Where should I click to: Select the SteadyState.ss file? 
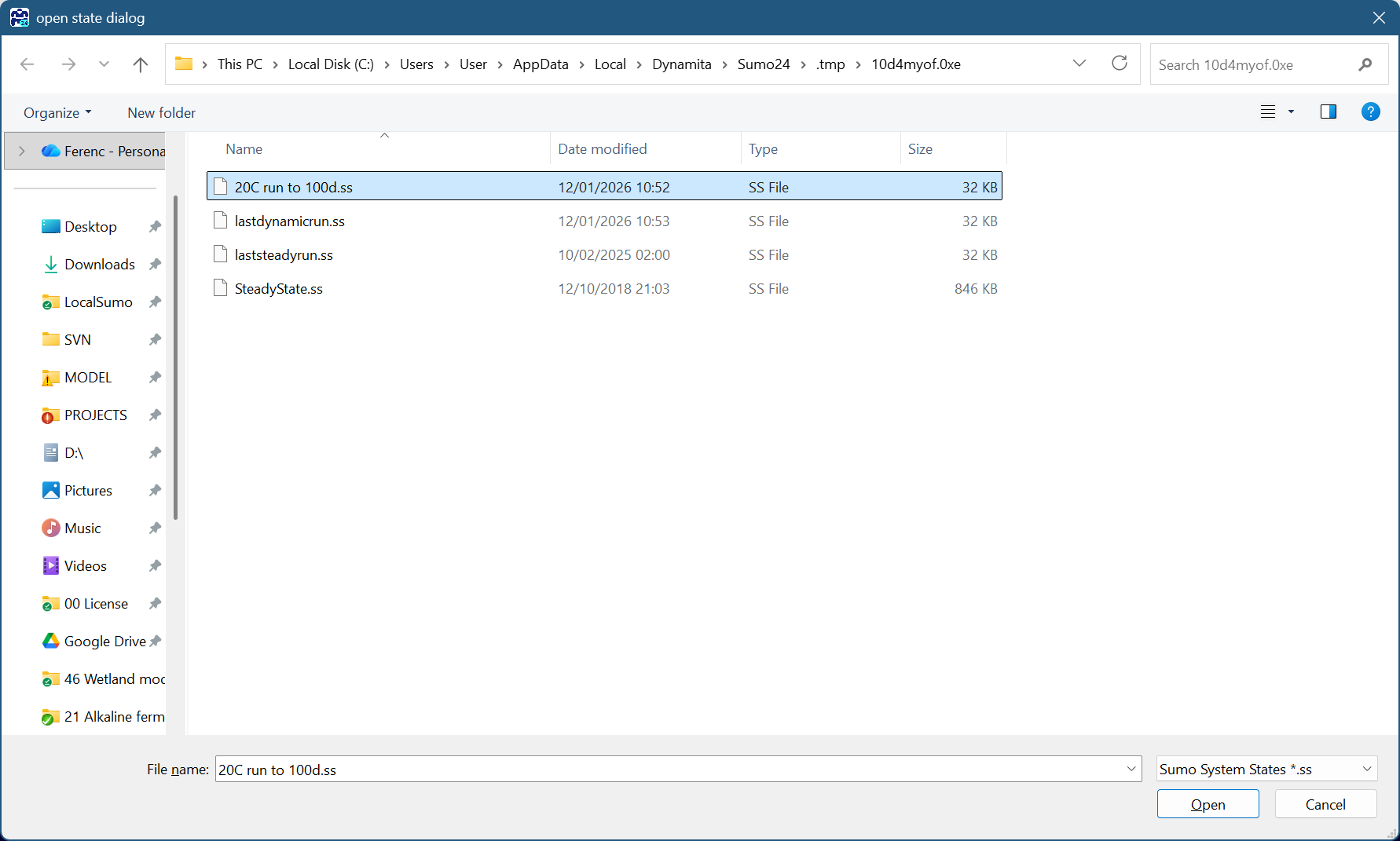(278, 289)
